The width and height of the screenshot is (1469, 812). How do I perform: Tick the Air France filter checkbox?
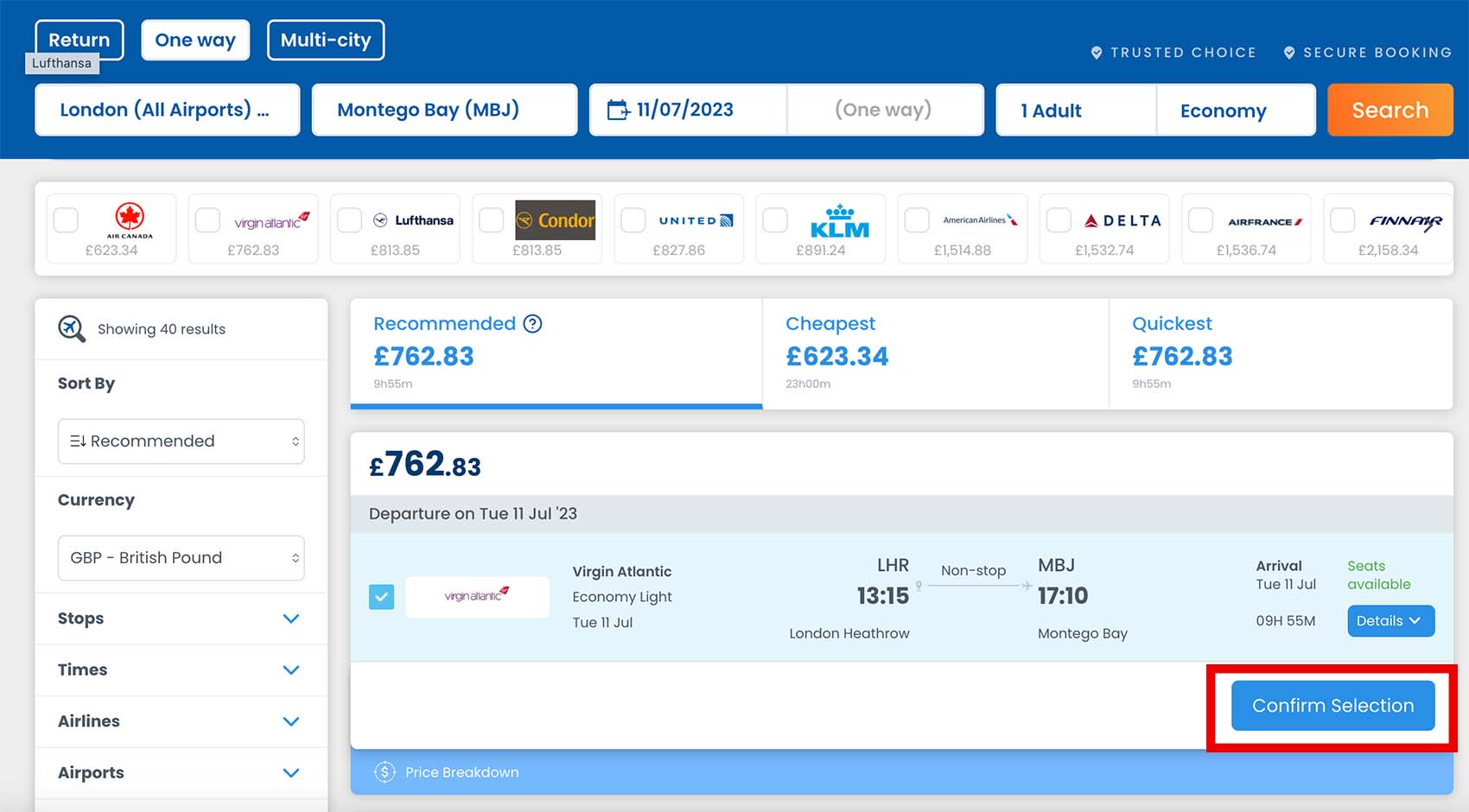pos(1200,220)
